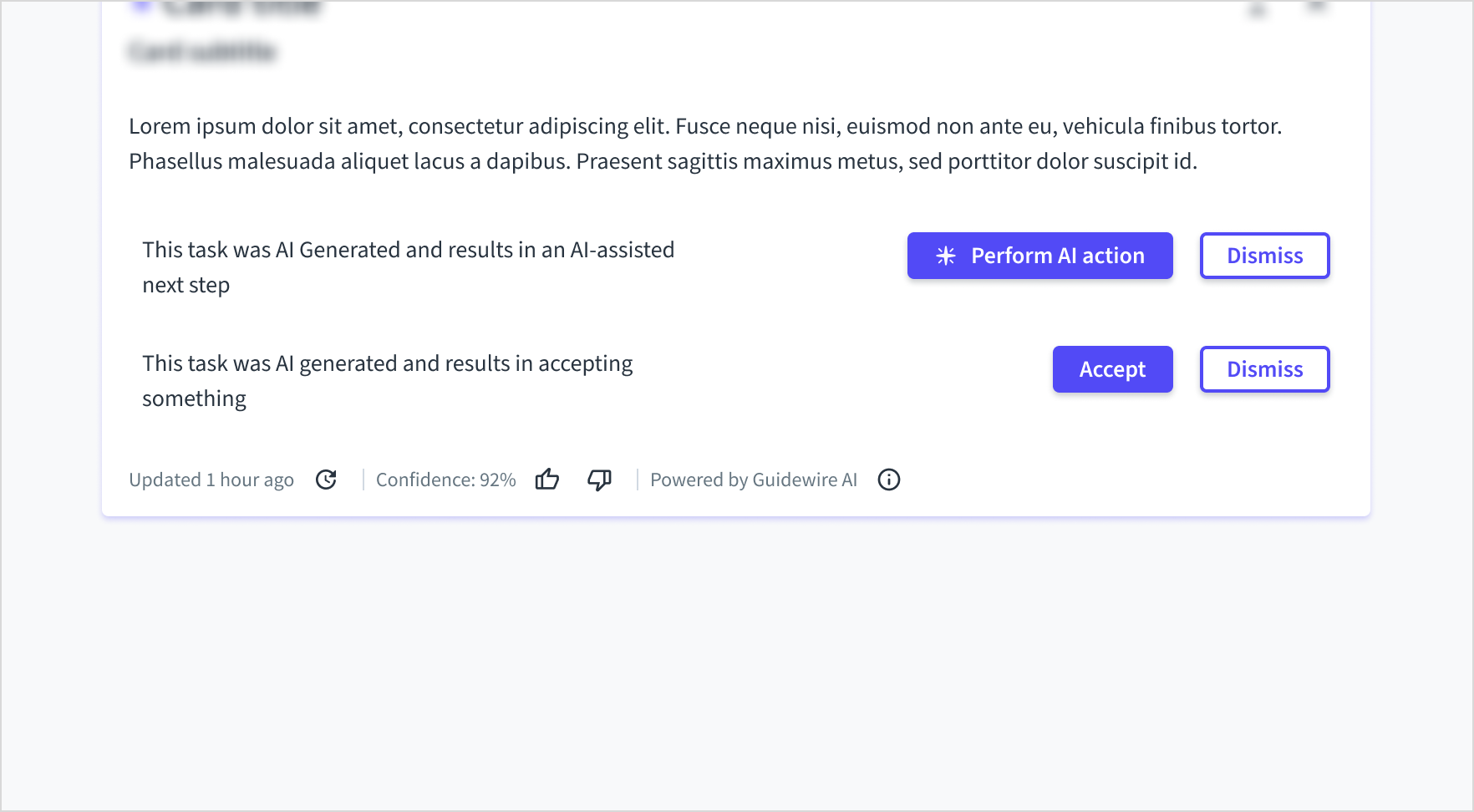Select the accepting something task description
1474x812 pixels.
[x=388, y=381]
